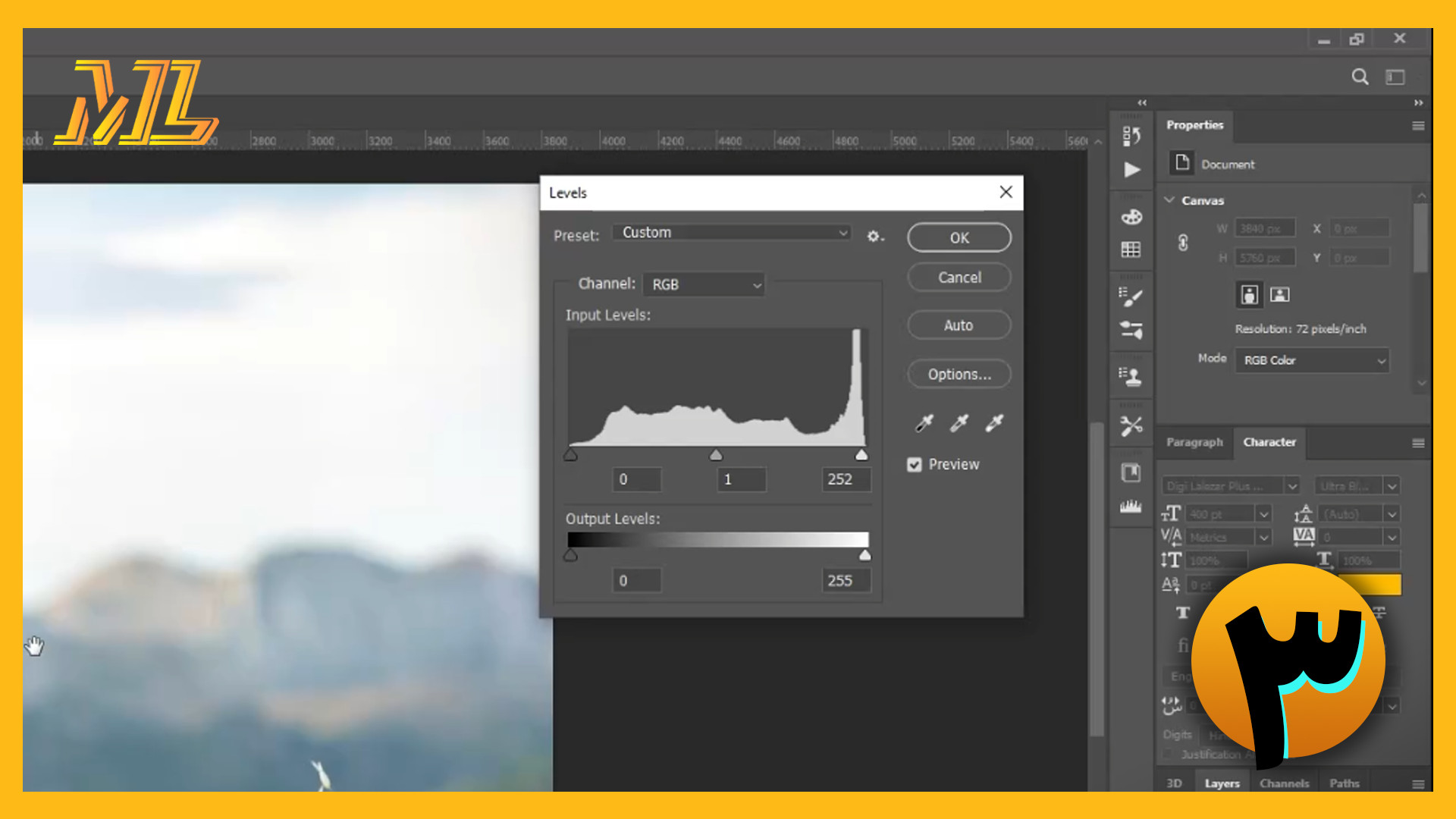Click the Options... button
Image resolution: width=1456 pixels, height=819 pixels.
pyautogui.click(x=959, y=375)
